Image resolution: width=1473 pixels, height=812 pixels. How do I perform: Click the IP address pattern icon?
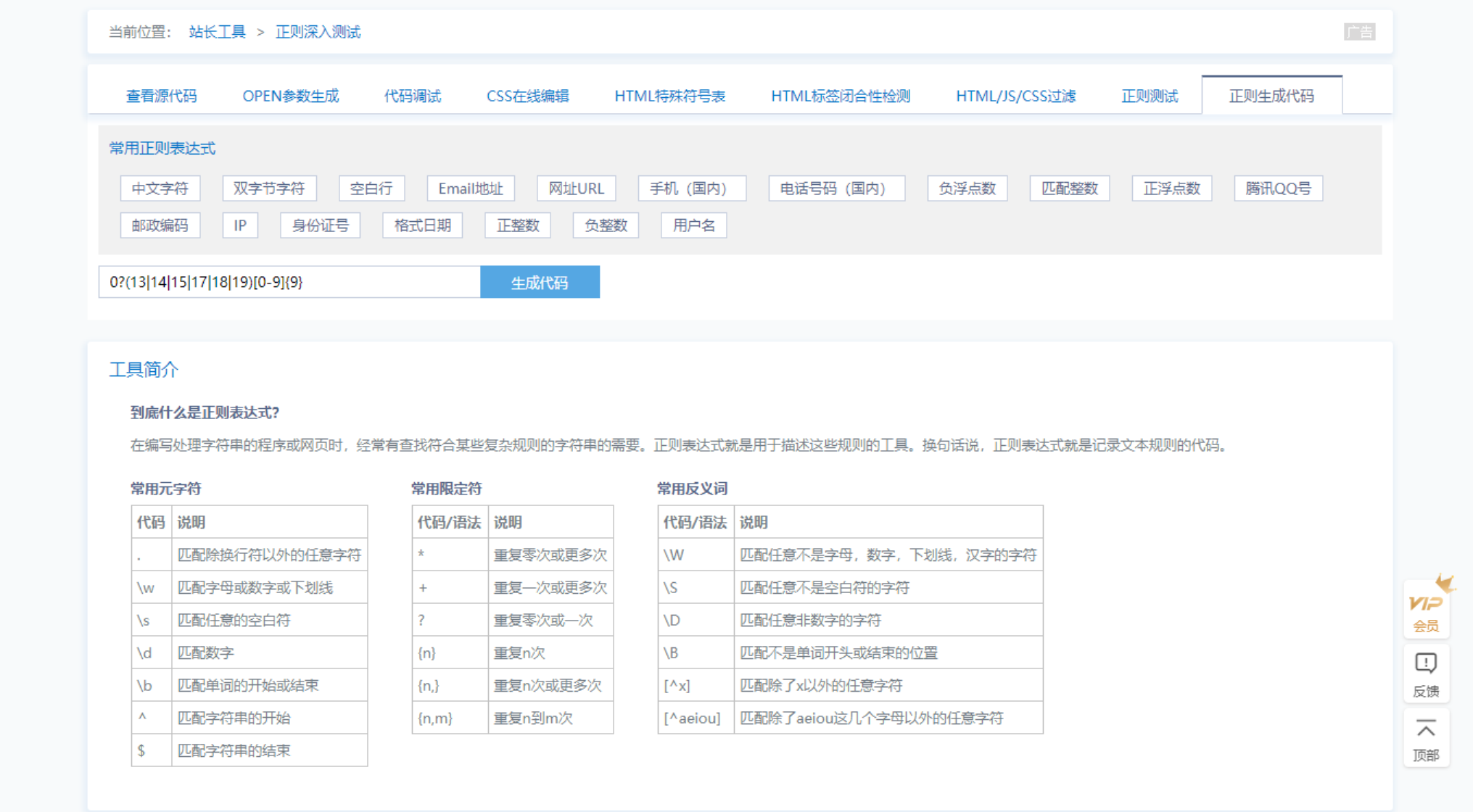coord(239,225)
